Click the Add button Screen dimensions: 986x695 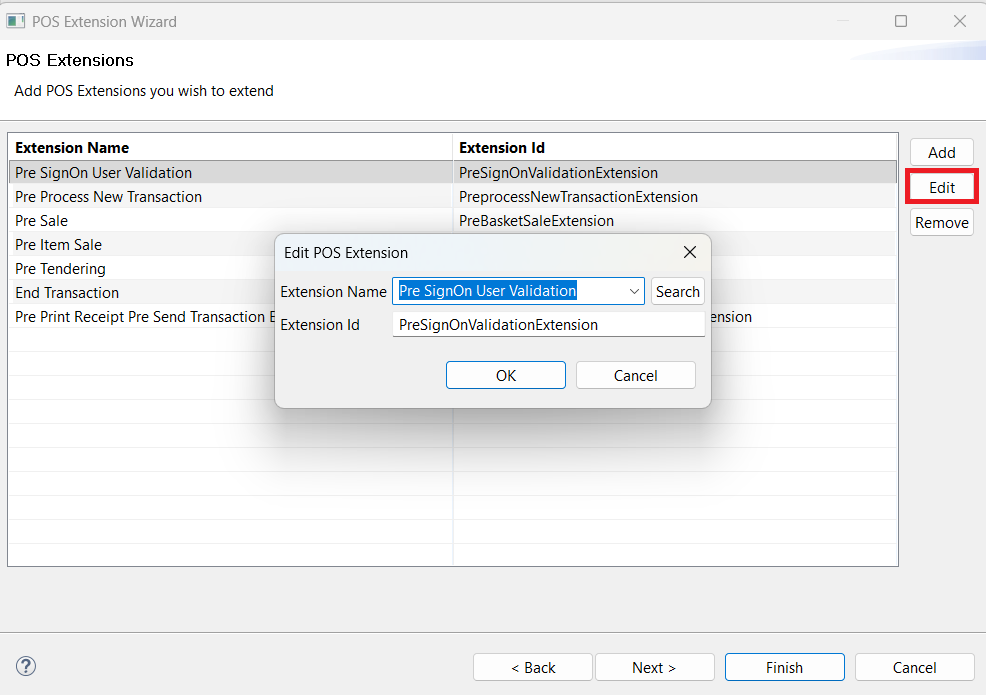940,152
